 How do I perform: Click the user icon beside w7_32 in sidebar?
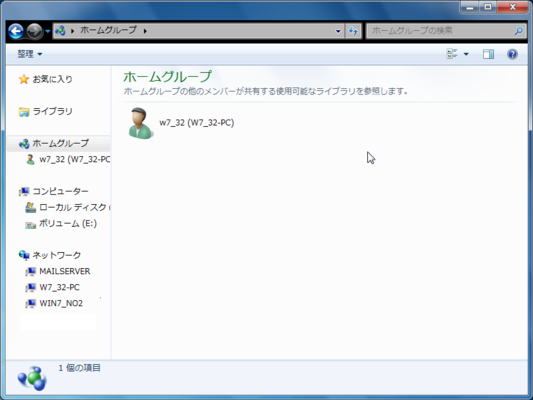click(30, 159)
